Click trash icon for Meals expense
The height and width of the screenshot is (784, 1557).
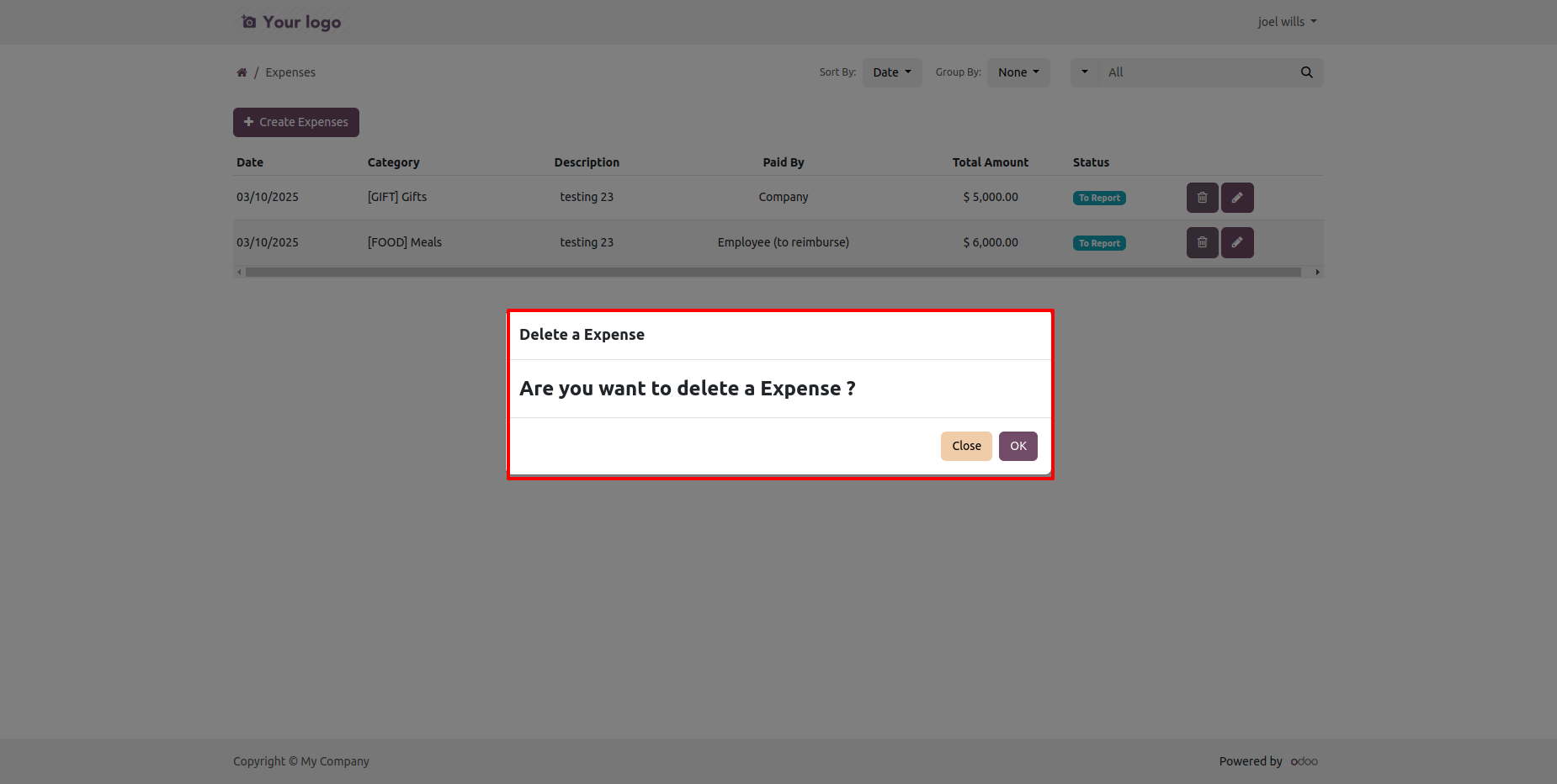[1202, 243]
